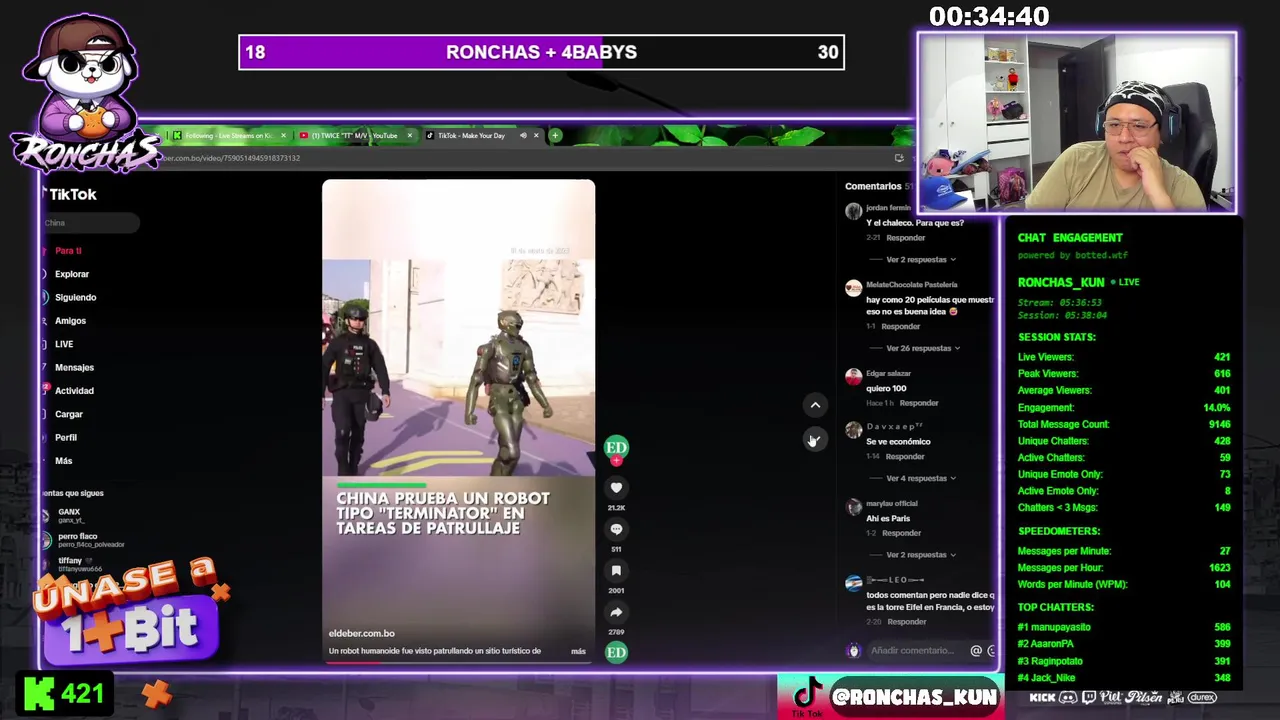
Task: Reply to jordan fermin's comment via Responder
Action: 905,238
